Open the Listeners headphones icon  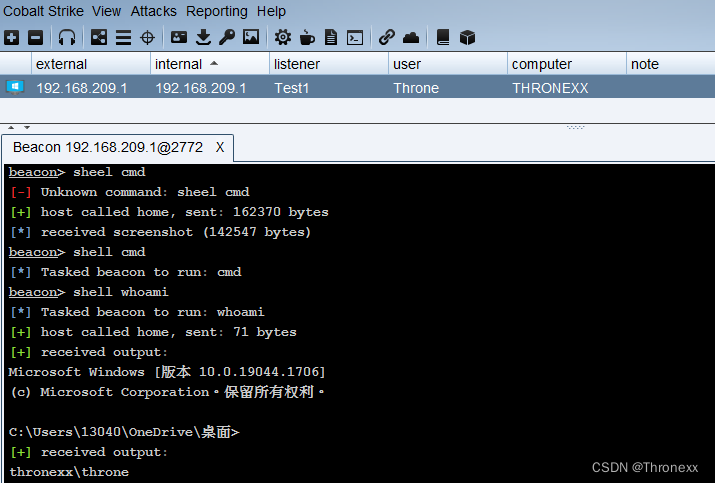tap(67, 37)
